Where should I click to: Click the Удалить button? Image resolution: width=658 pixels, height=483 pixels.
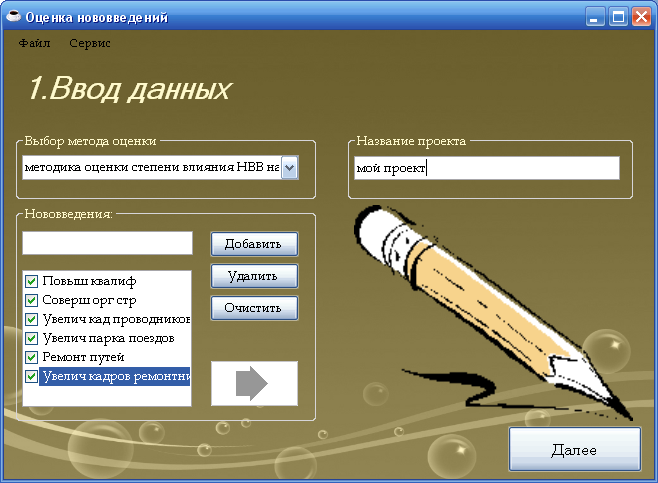tap(254, 276)
